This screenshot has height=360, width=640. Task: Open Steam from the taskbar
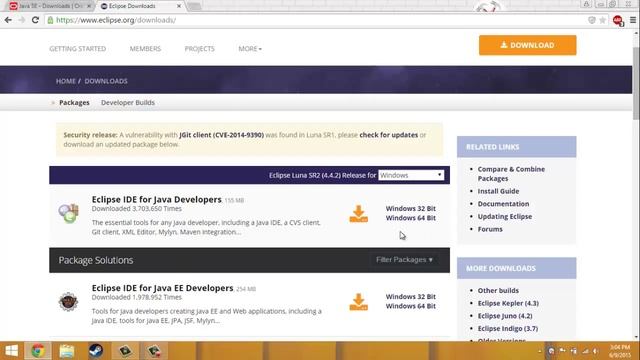[x=96, y=351]
